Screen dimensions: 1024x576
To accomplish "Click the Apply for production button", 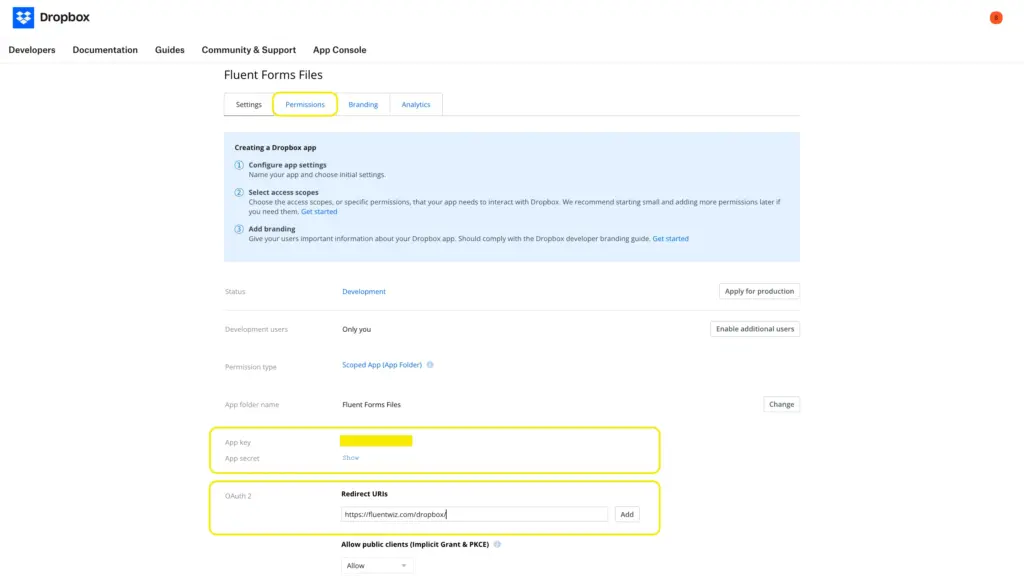I will click(x=761, y=291).
